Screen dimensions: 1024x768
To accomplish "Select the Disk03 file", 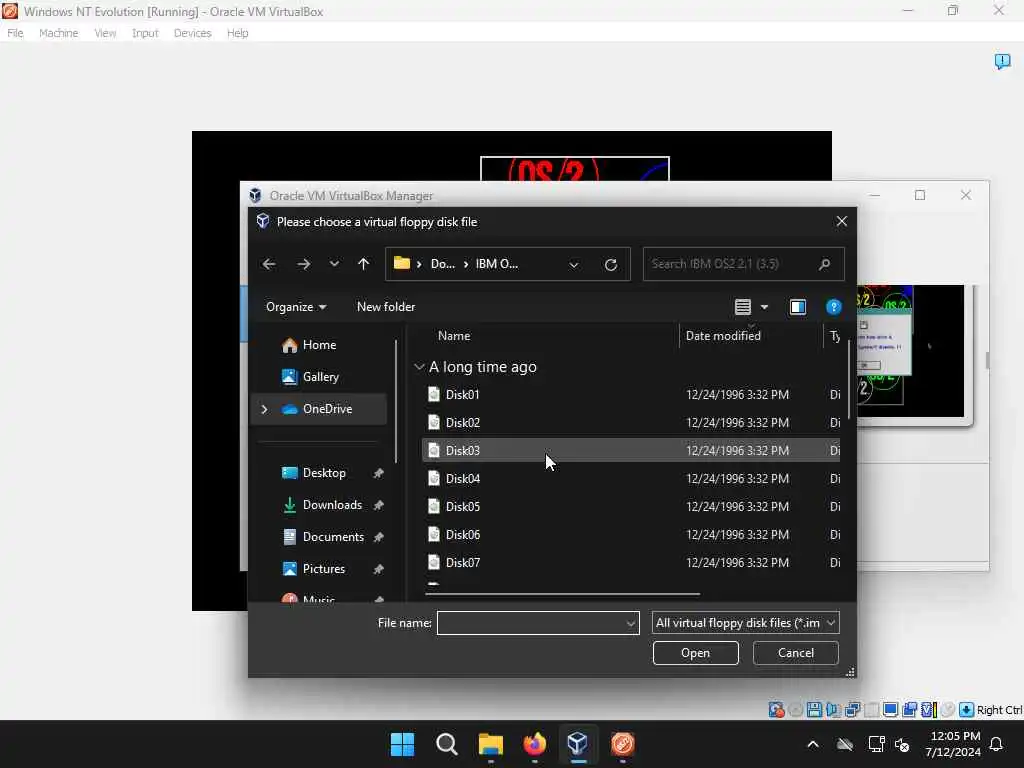I will [x=631, y=451].
